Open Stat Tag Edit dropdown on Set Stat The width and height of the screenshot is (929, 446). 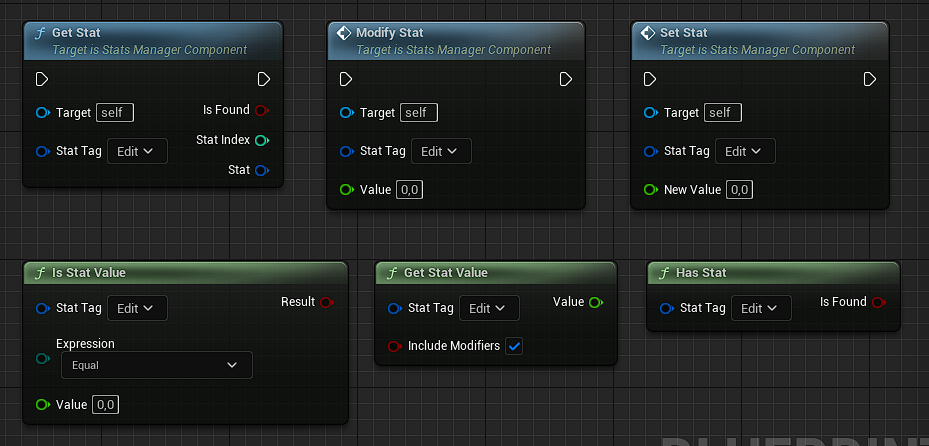pyautogui.click(x=745, y=151)
